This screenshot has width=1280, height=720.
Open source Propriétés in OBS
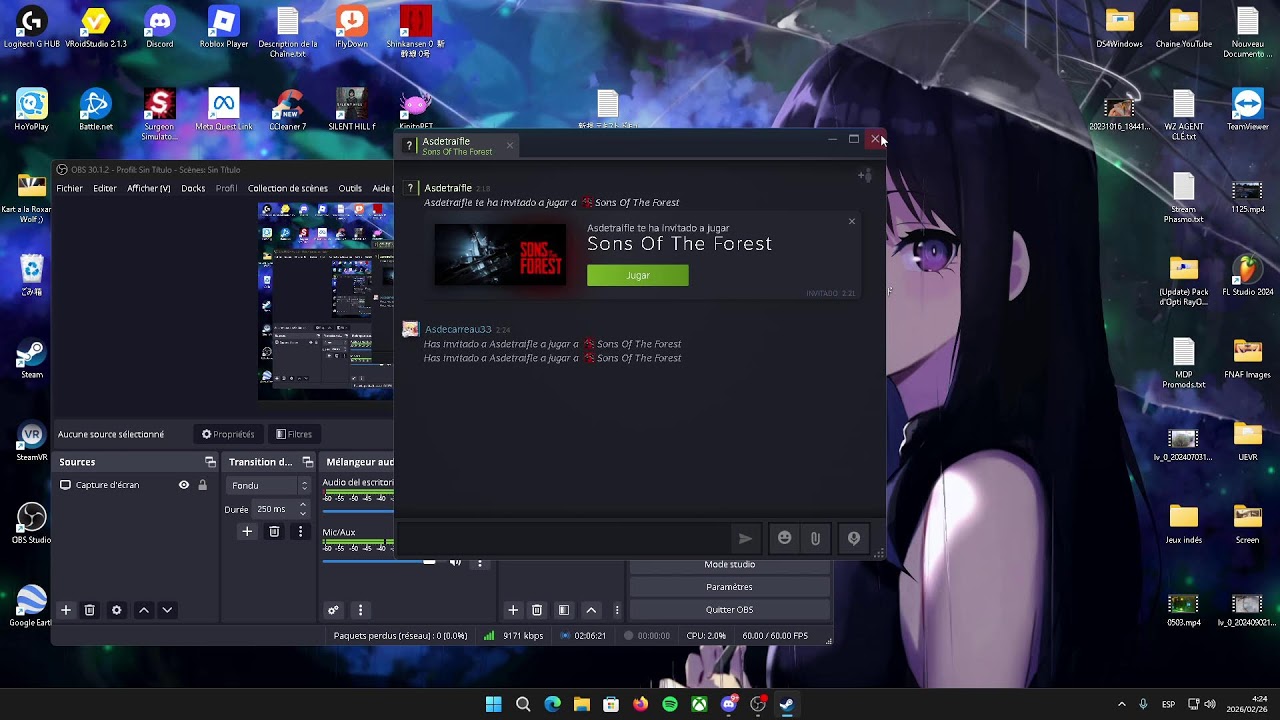point(228,434)
